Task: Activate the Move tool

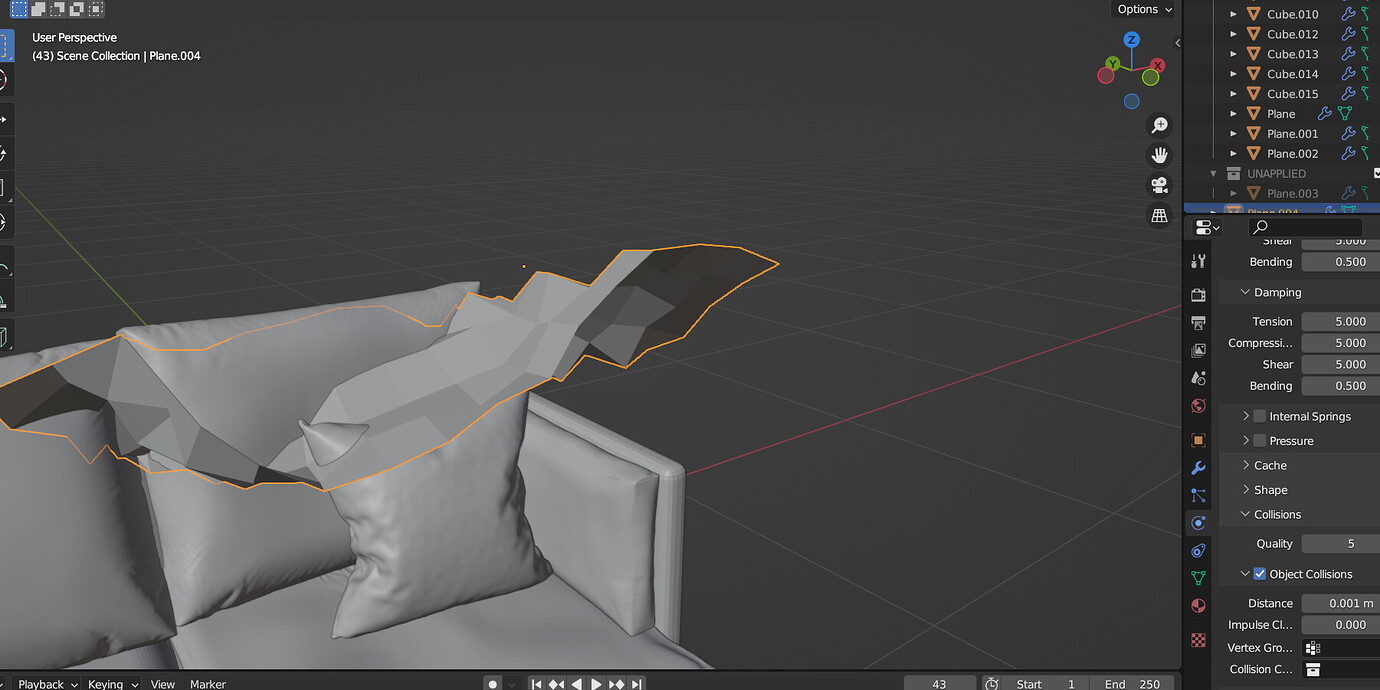Action: click(5, 120)
